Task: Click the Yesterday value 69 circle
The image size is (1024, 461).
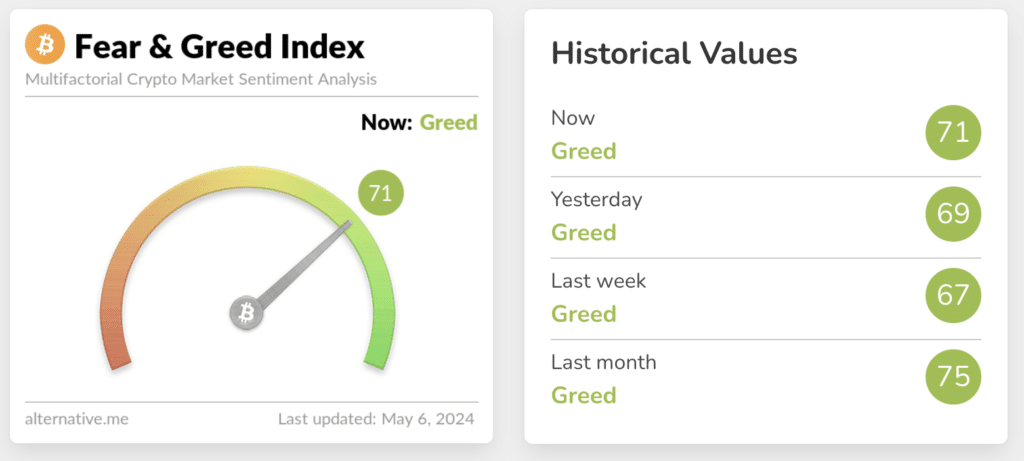Action: [x=954, y=215]
